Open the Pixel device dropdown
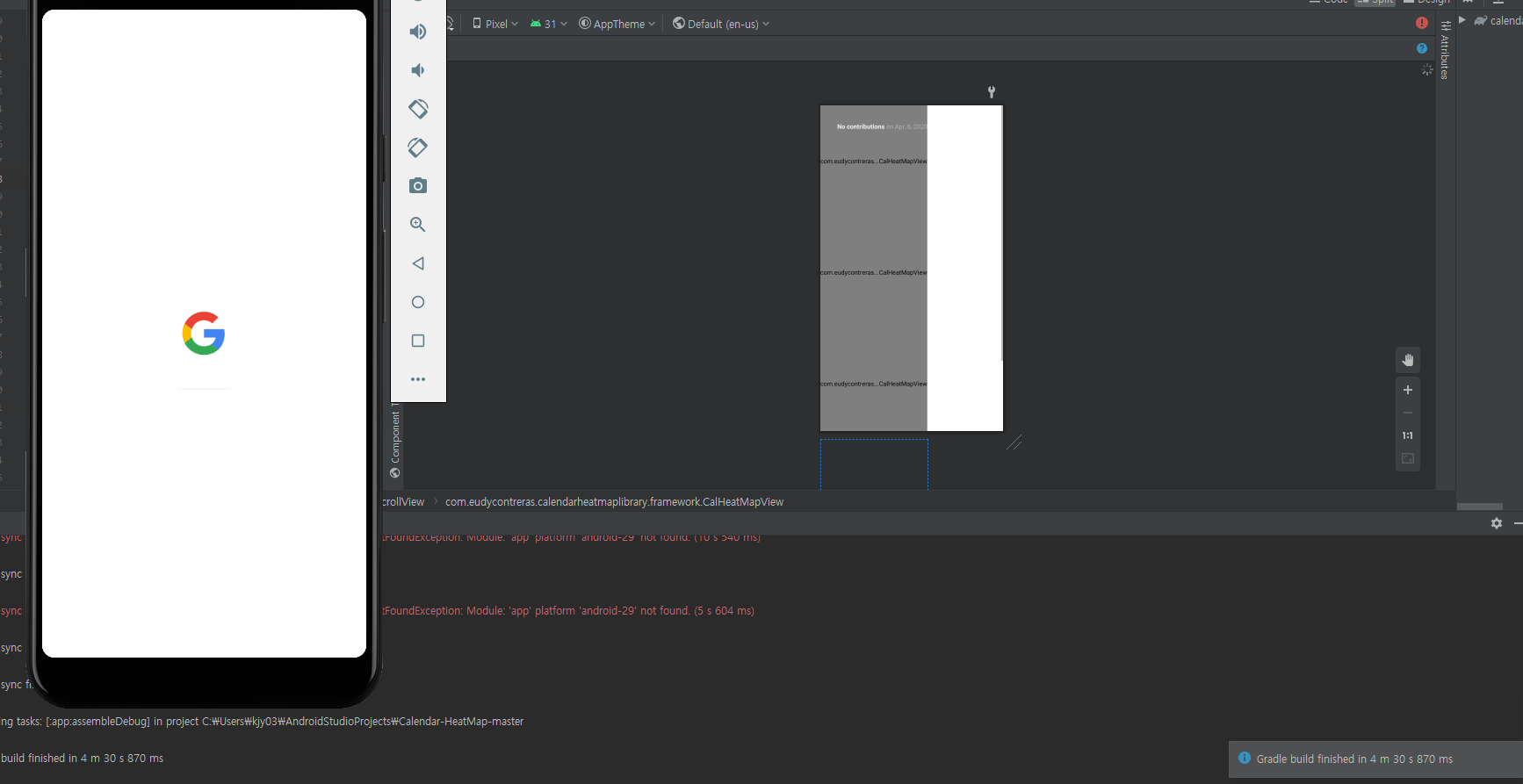 point(495,24)
